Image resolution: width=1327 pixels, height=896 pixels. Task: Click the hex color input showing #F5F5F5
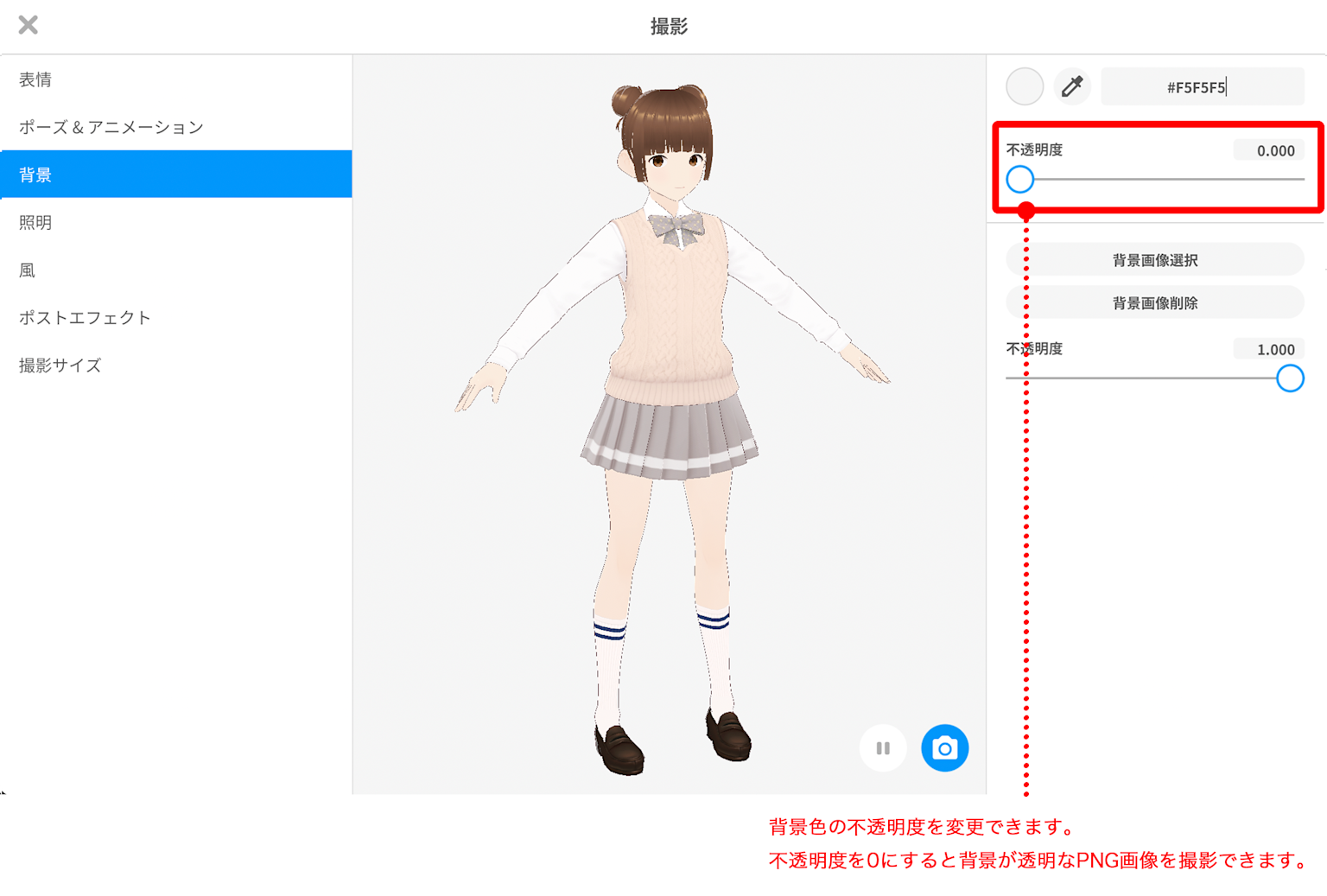tap(1202, 86)
